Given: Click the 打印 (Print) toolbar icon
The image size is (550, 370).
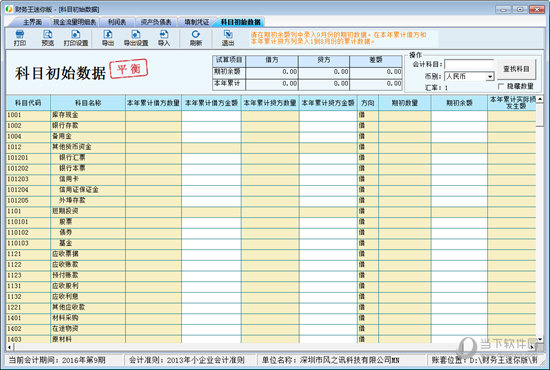Looking at the screenshot, I should 20,38.
